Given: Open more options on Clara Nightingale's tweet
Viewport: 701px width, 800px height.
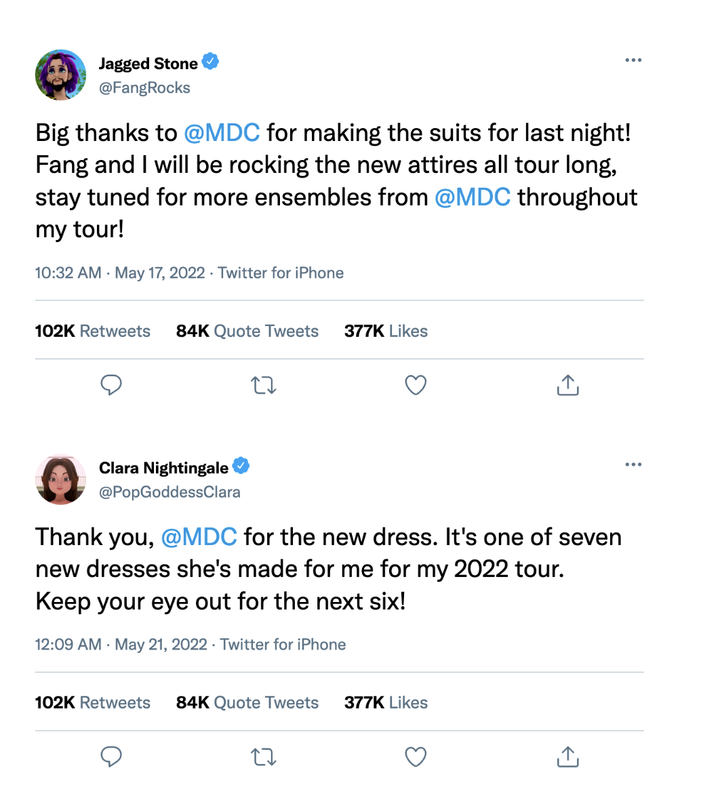Looking at the screenshot, I should coord(632,465).
